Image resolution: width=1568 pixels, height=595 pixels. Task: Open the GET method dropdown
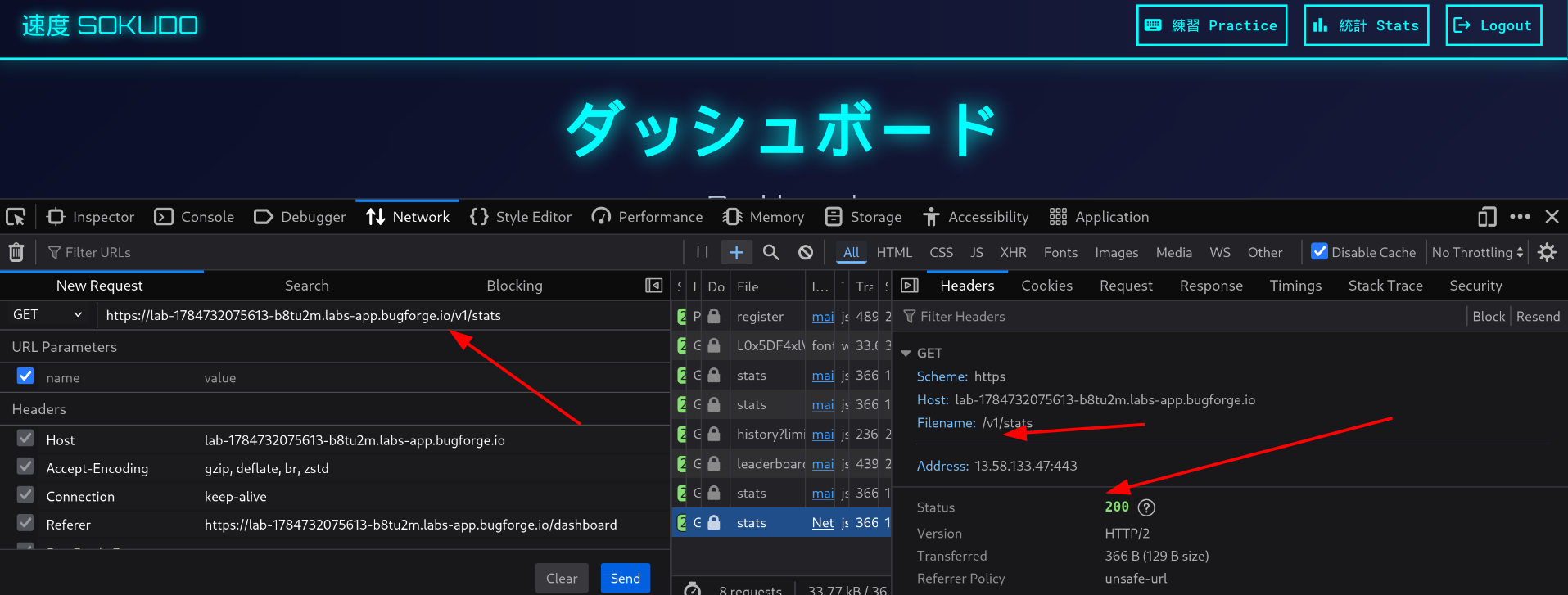point(47,315)
